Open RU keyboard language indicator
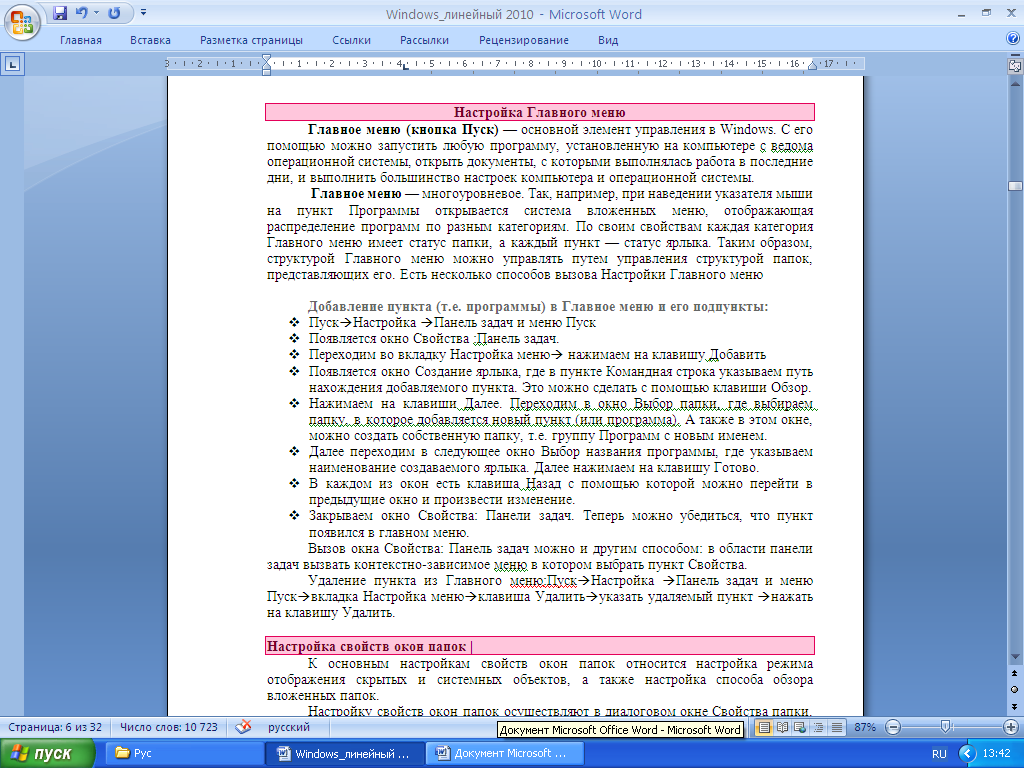This screenshot has height=768, width=1024. click(x=939, y=754)
